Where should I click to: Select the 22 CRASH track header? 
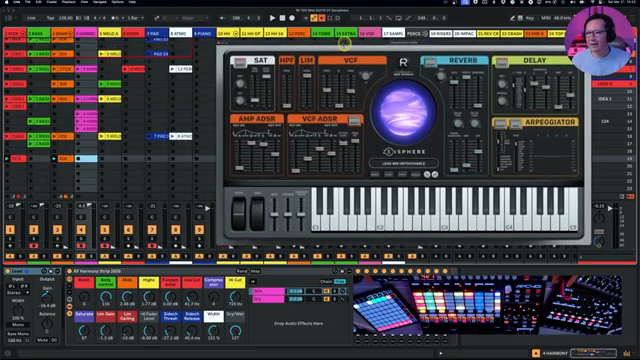512,33
